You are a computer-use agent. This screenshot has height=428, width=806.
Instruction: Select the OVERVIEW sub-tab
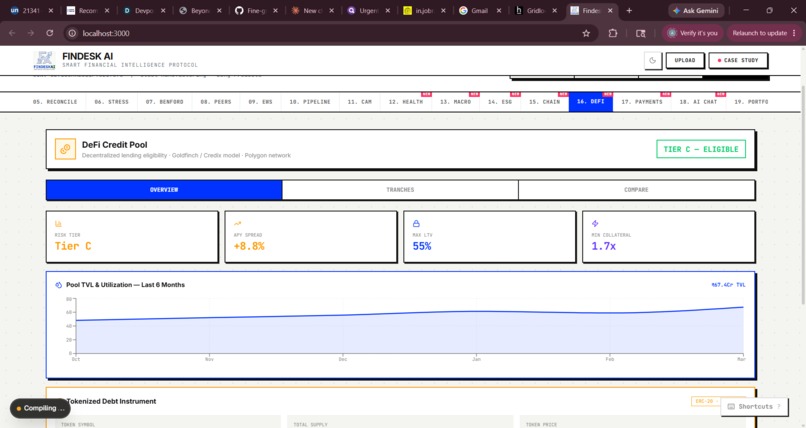point(164,190)
